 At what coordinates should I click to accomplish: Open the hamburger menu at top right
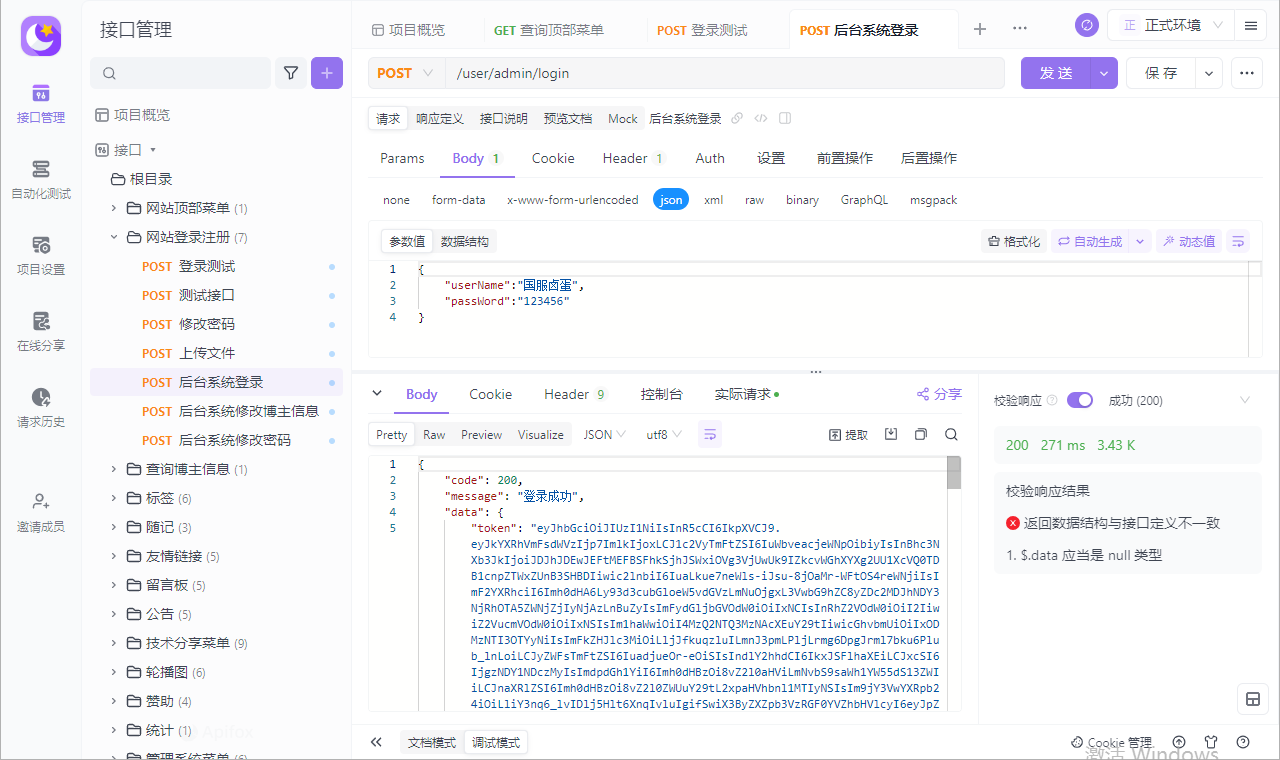point(1250,25)
